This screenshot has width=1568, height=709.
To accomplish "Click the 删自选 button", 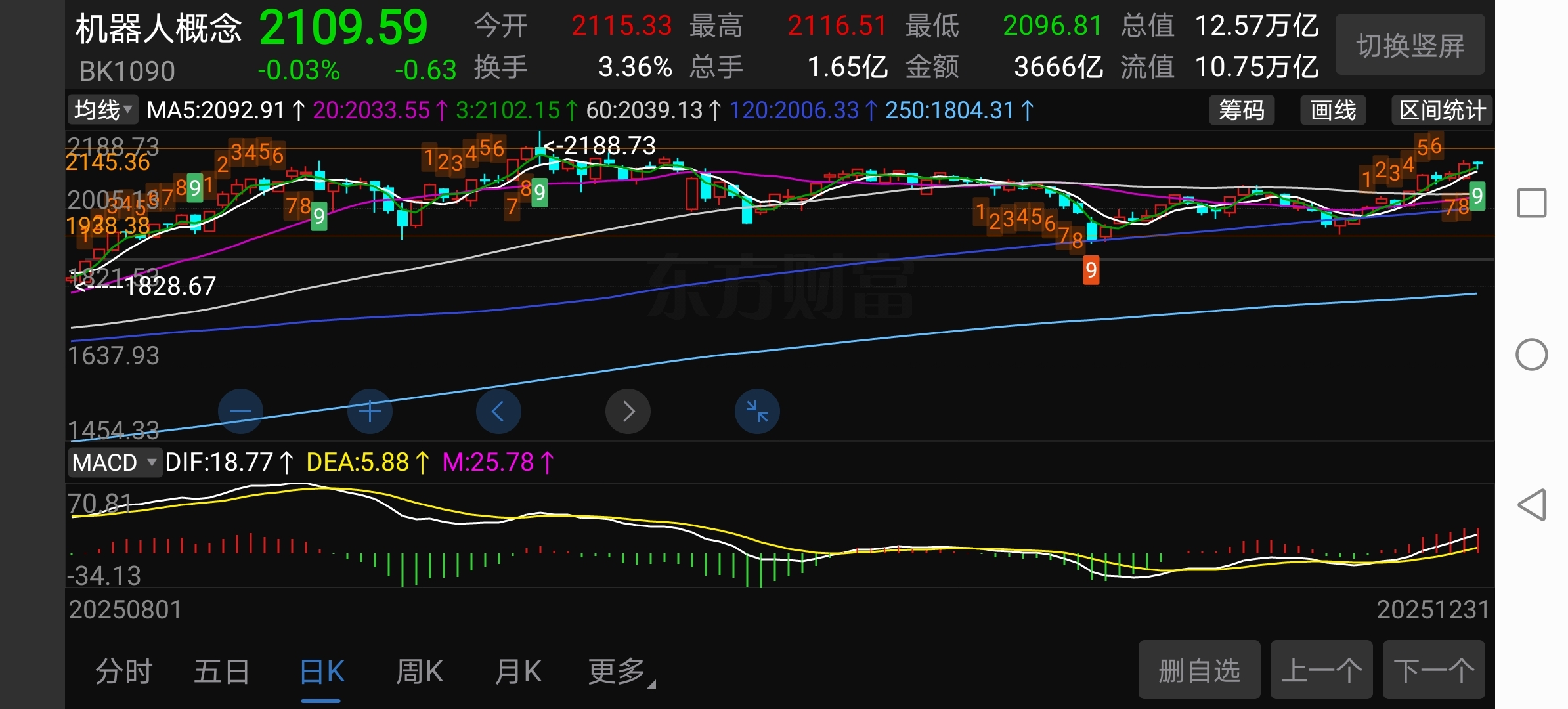I will [x=1198, y=670].
